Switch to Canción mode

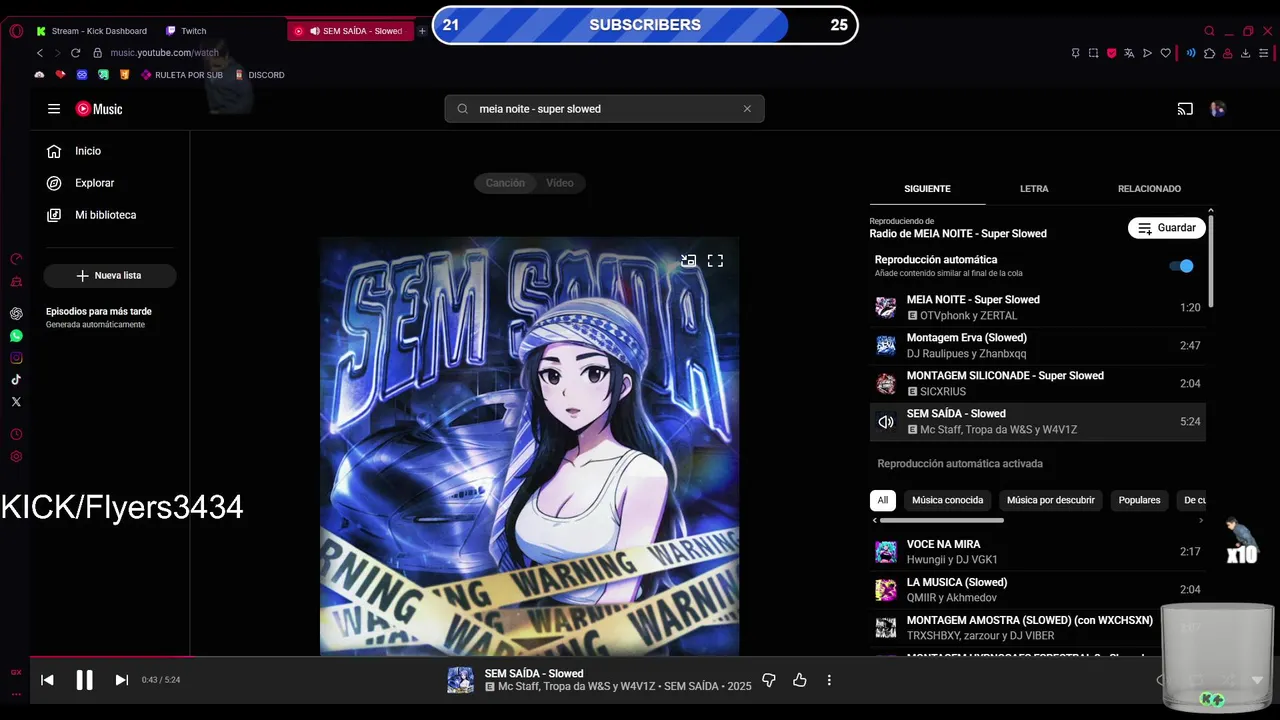[x=505, y=183]
